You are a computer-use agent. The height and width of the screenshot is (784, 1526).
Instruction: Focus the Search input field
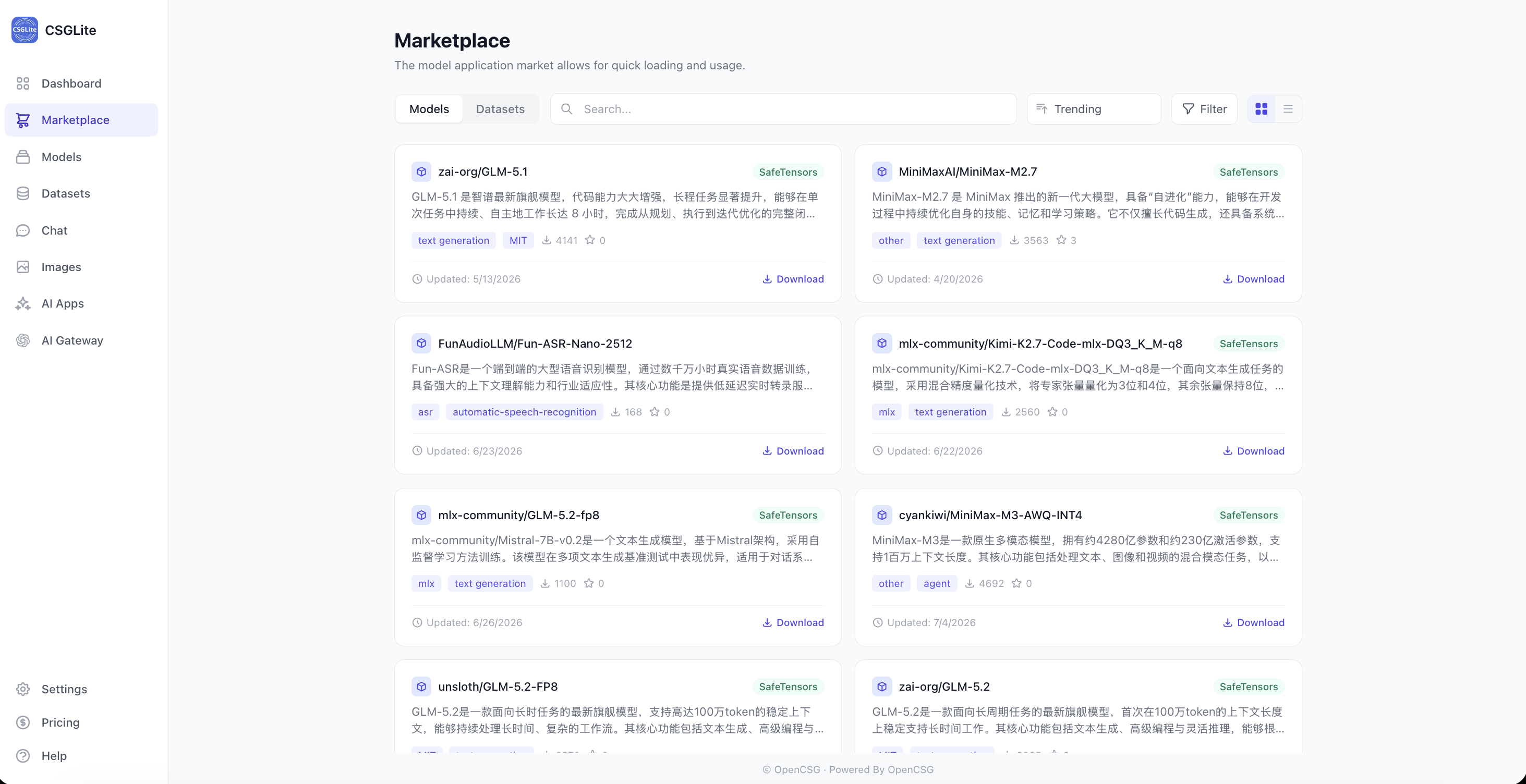783,109
